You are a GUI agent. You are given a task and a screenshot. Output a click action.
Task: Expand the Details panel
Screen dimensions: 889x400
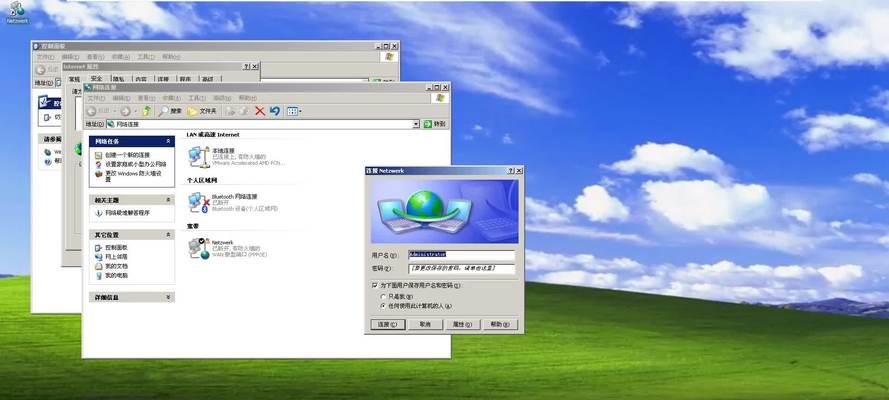pos(168,297)
